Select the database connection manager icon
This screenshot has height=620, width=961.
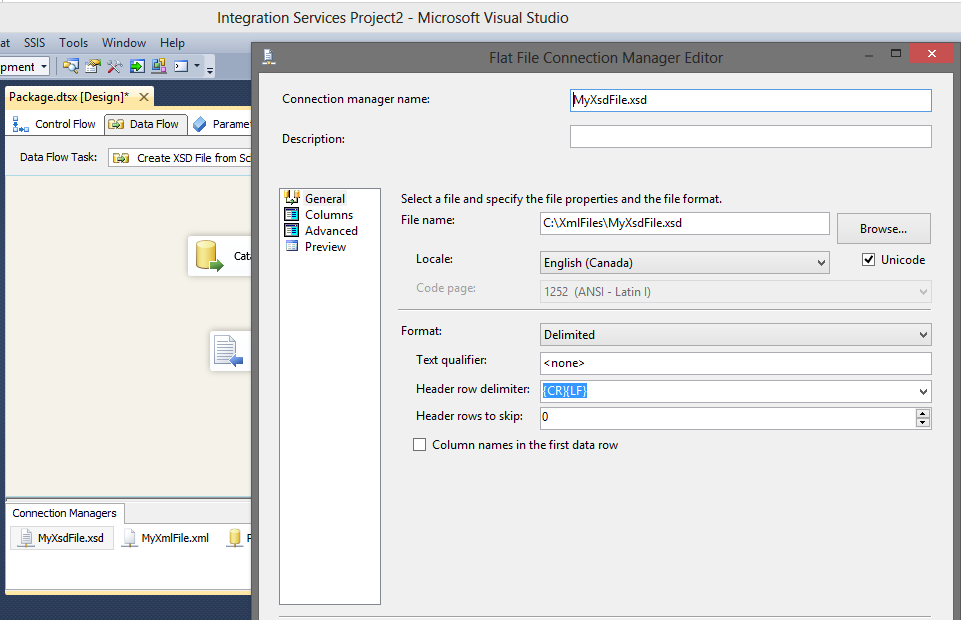[235, 538]
